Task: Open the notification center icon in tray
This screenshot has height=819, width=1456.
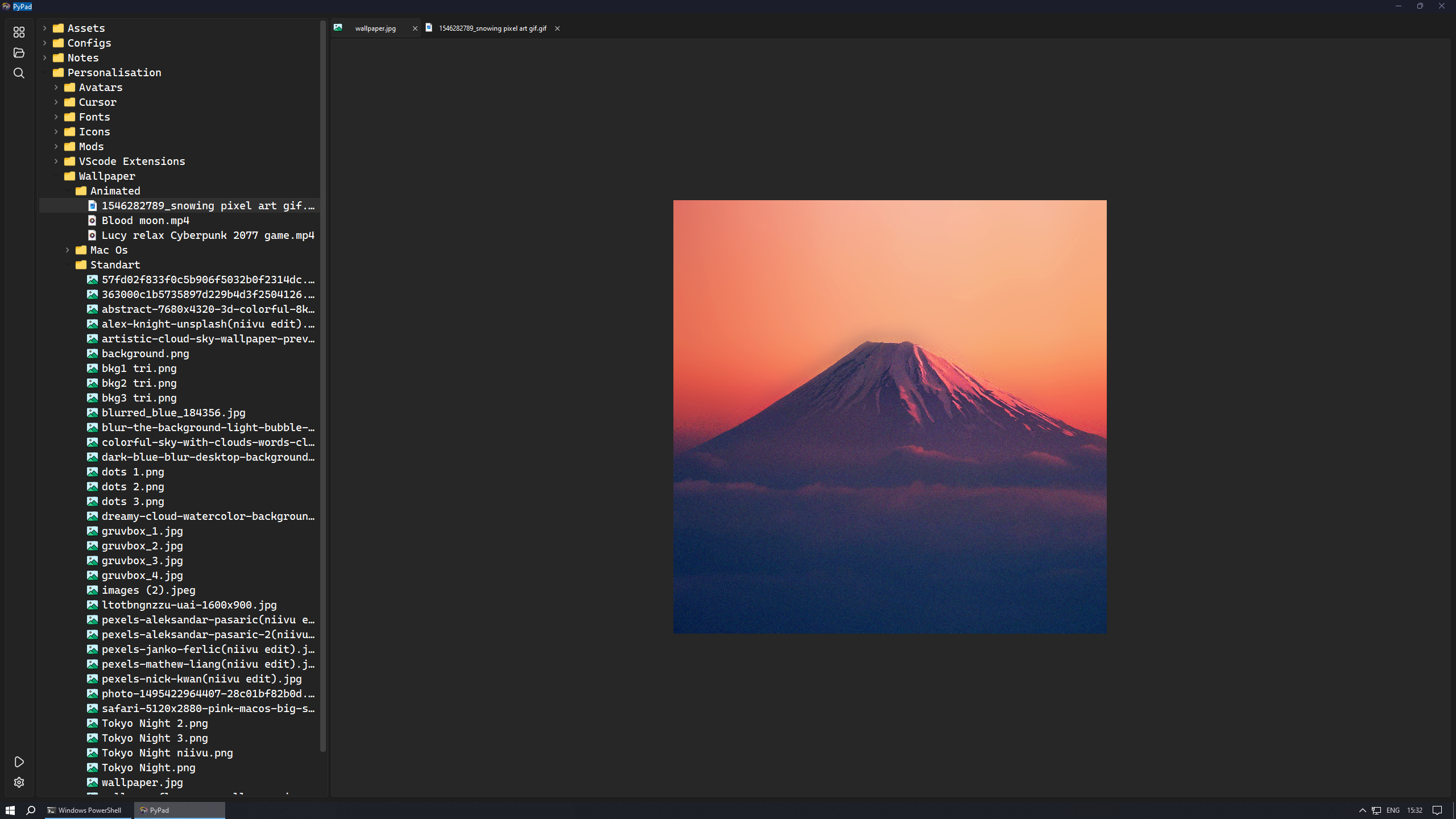Action: tap(1437, 810)
